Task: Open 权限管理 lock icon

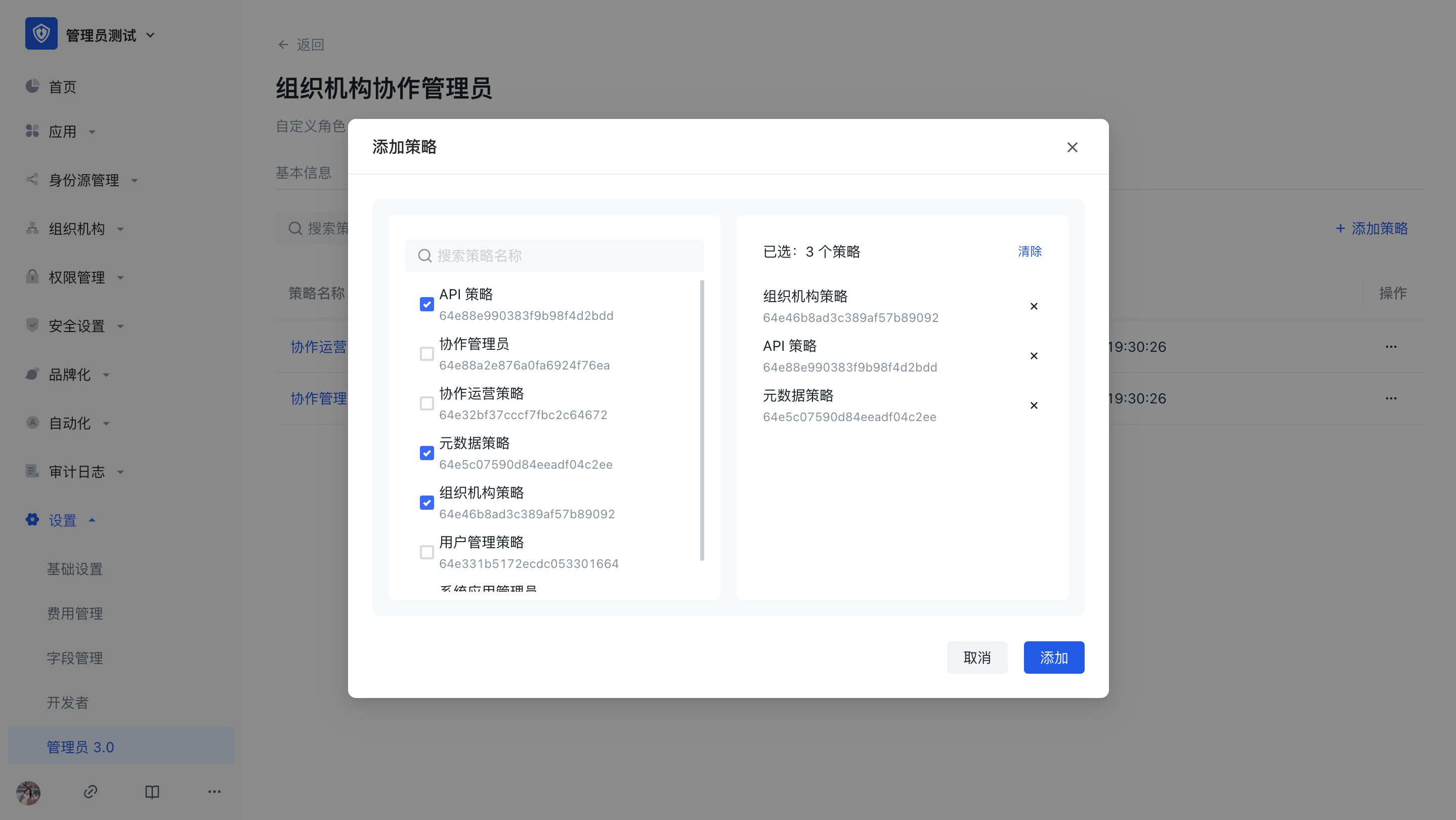Action: coord(32,277)
